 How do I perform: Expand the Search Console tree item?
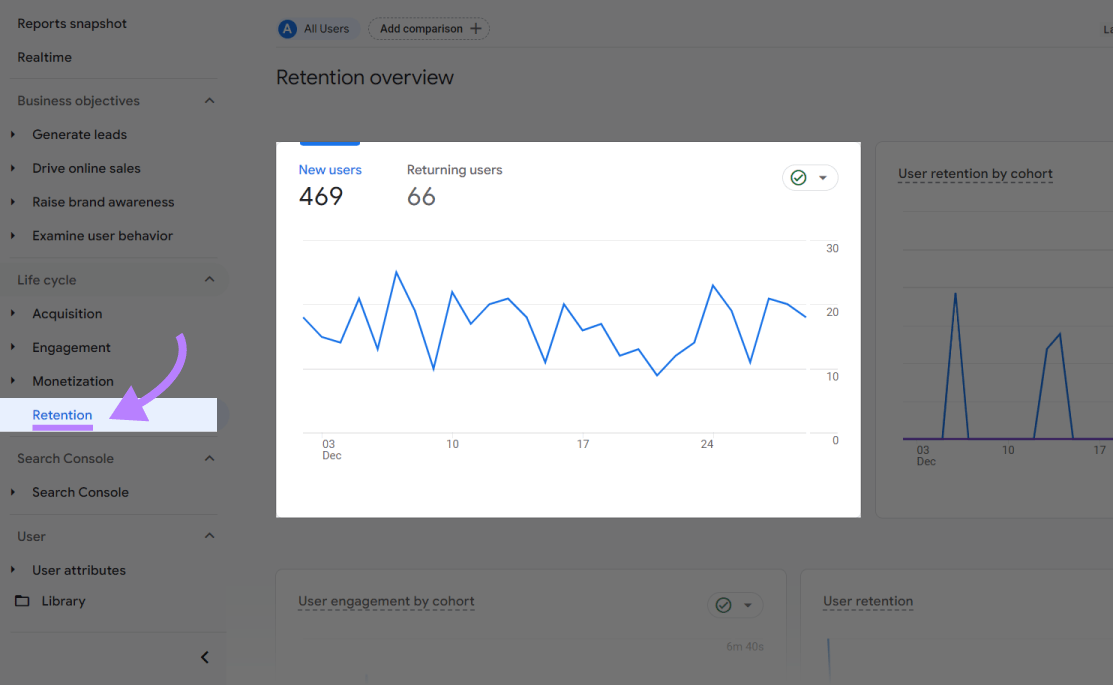(x=13, y=492)
